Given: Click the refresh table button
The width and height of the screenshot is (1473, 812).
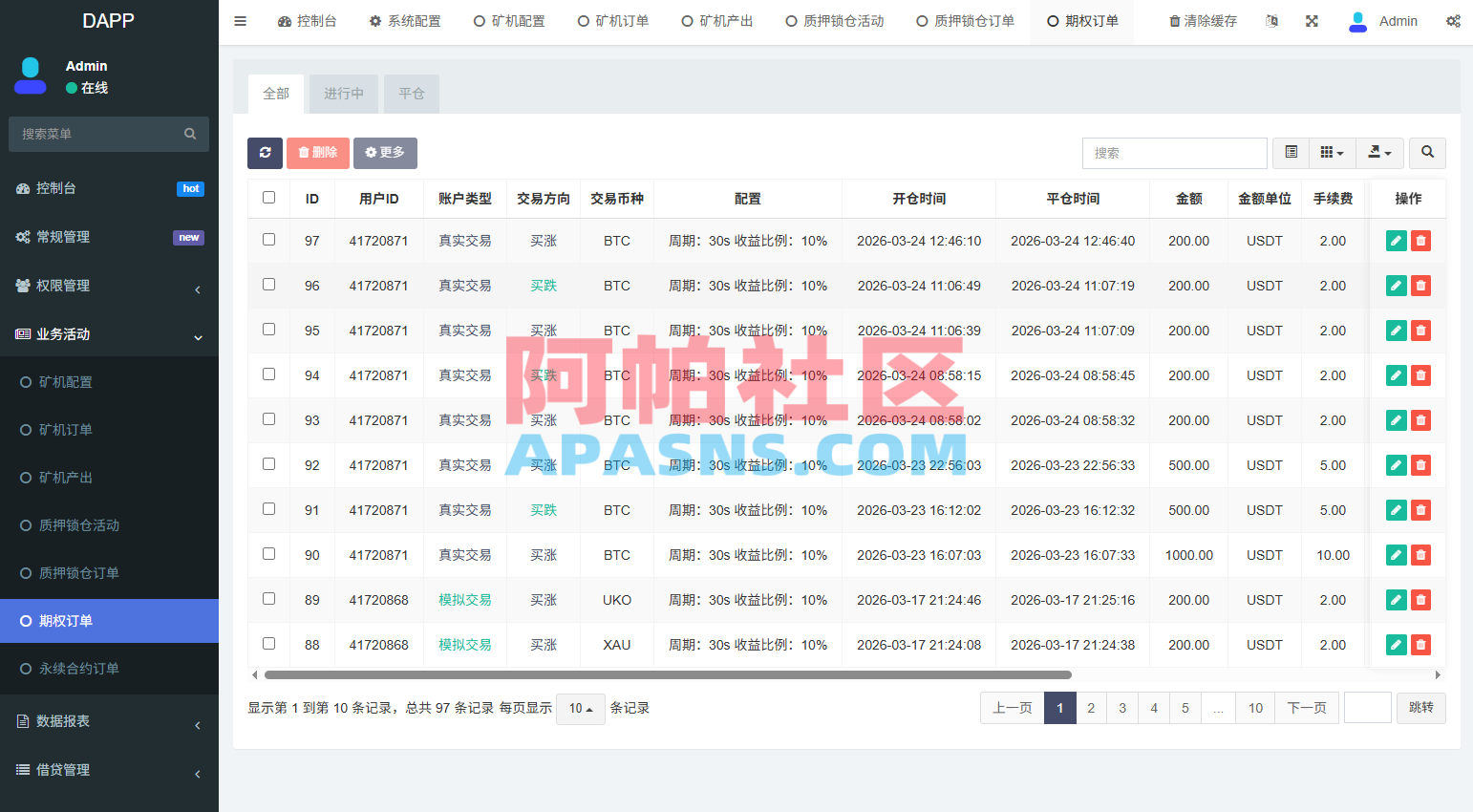Looking at the screenshot, I should pyautogui.click(x=265, y=153).
